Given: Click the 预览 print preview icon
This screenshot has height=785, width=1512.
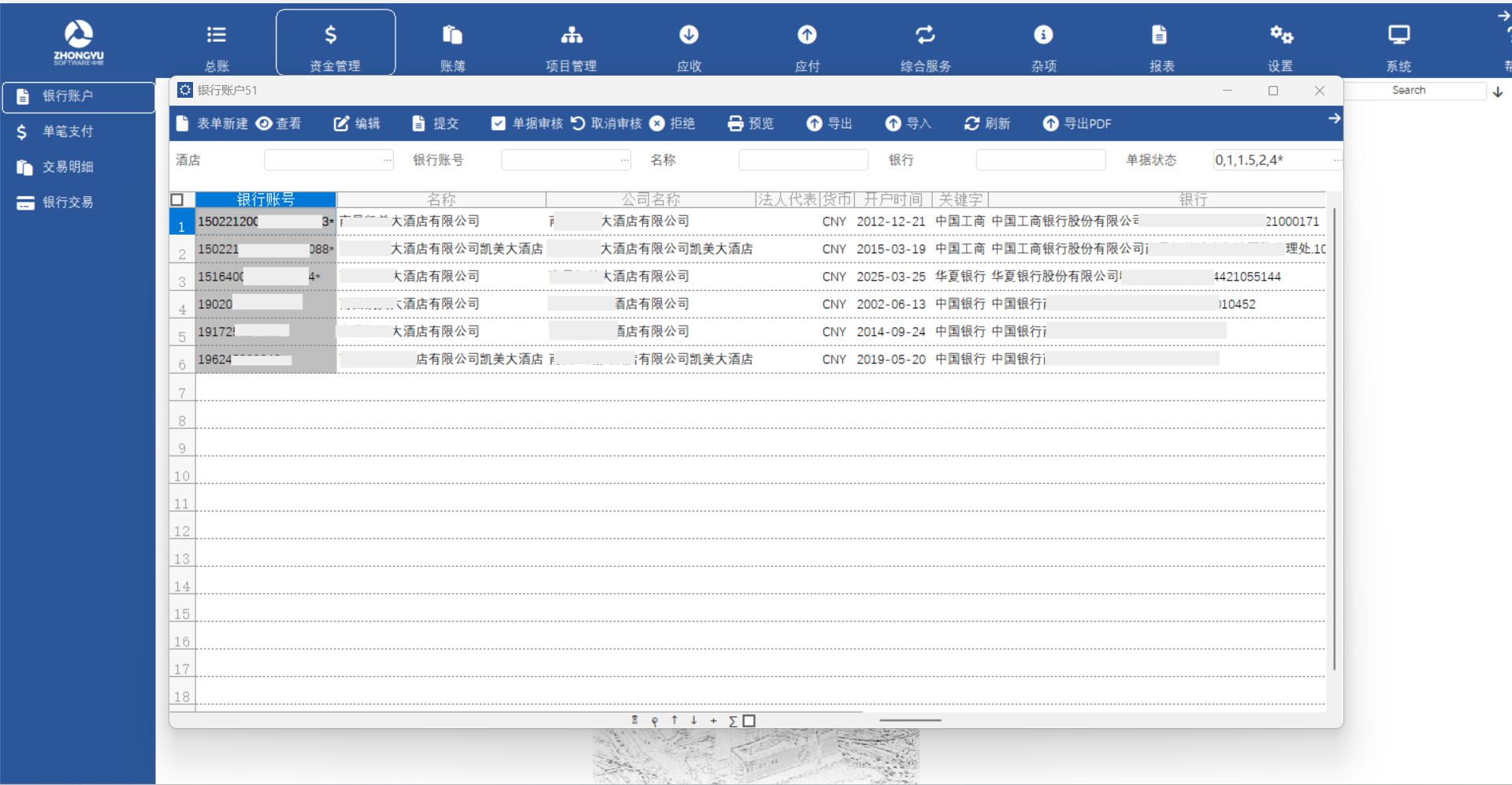Looking at the screenshot, I should click(x=735, y=124).
